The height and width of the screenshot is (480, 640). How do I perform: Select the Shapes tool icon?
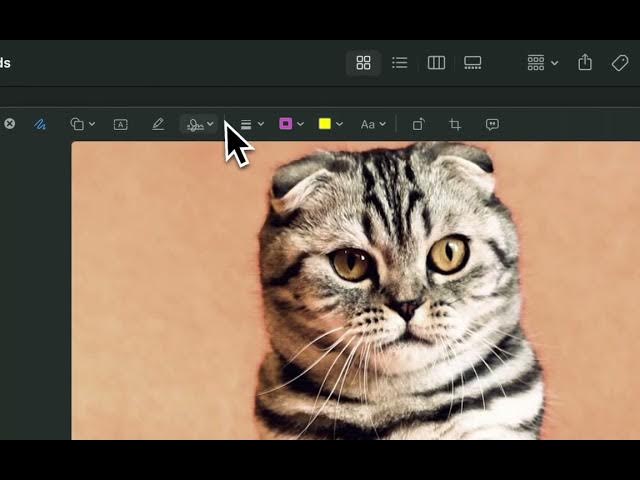(x=77, y=124)
